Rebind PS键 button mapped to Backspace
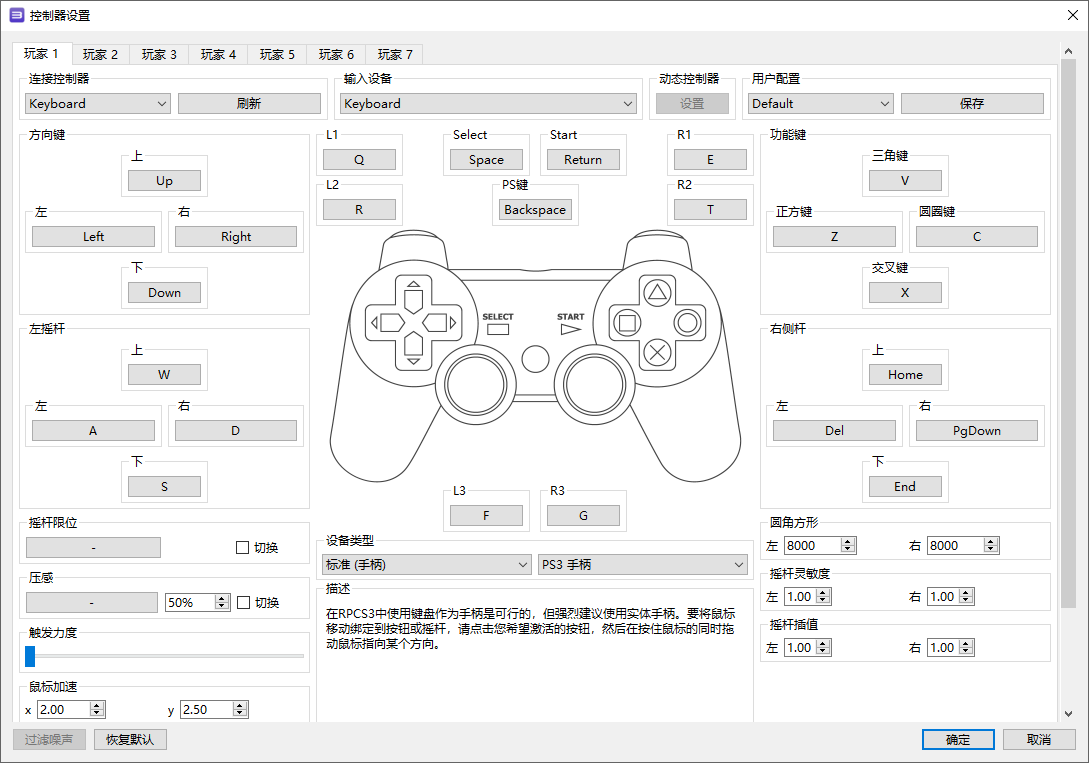1089x763 pixels. click(535, 210)
